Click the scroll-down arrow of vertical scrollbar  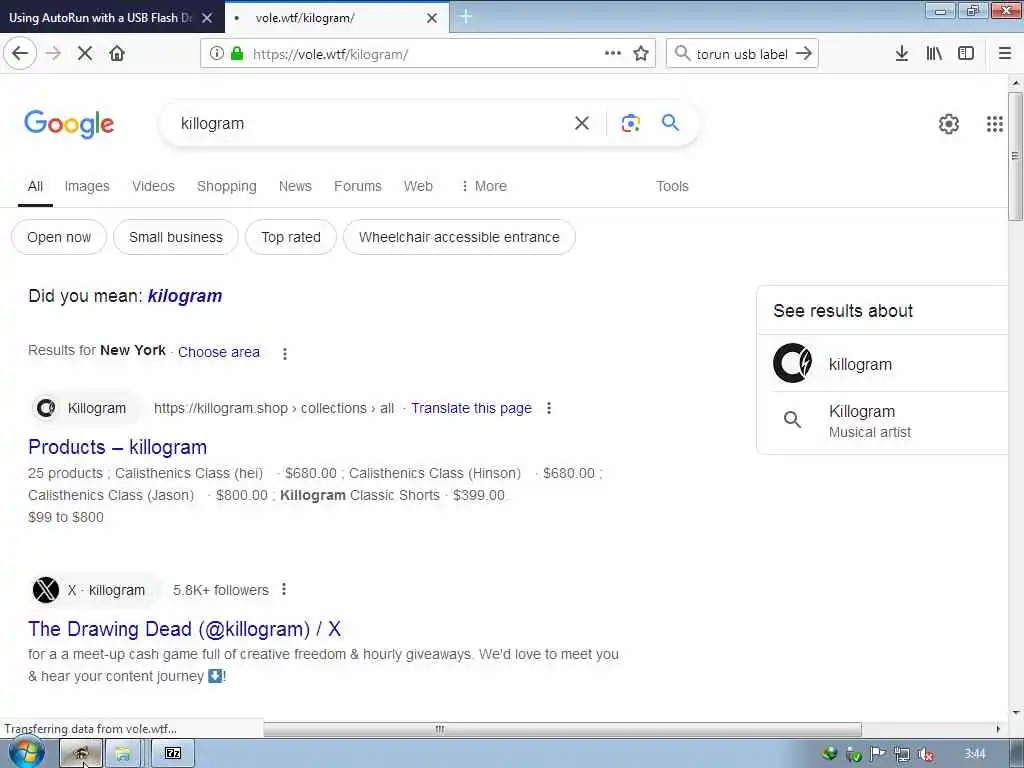tap(1015, 712)
